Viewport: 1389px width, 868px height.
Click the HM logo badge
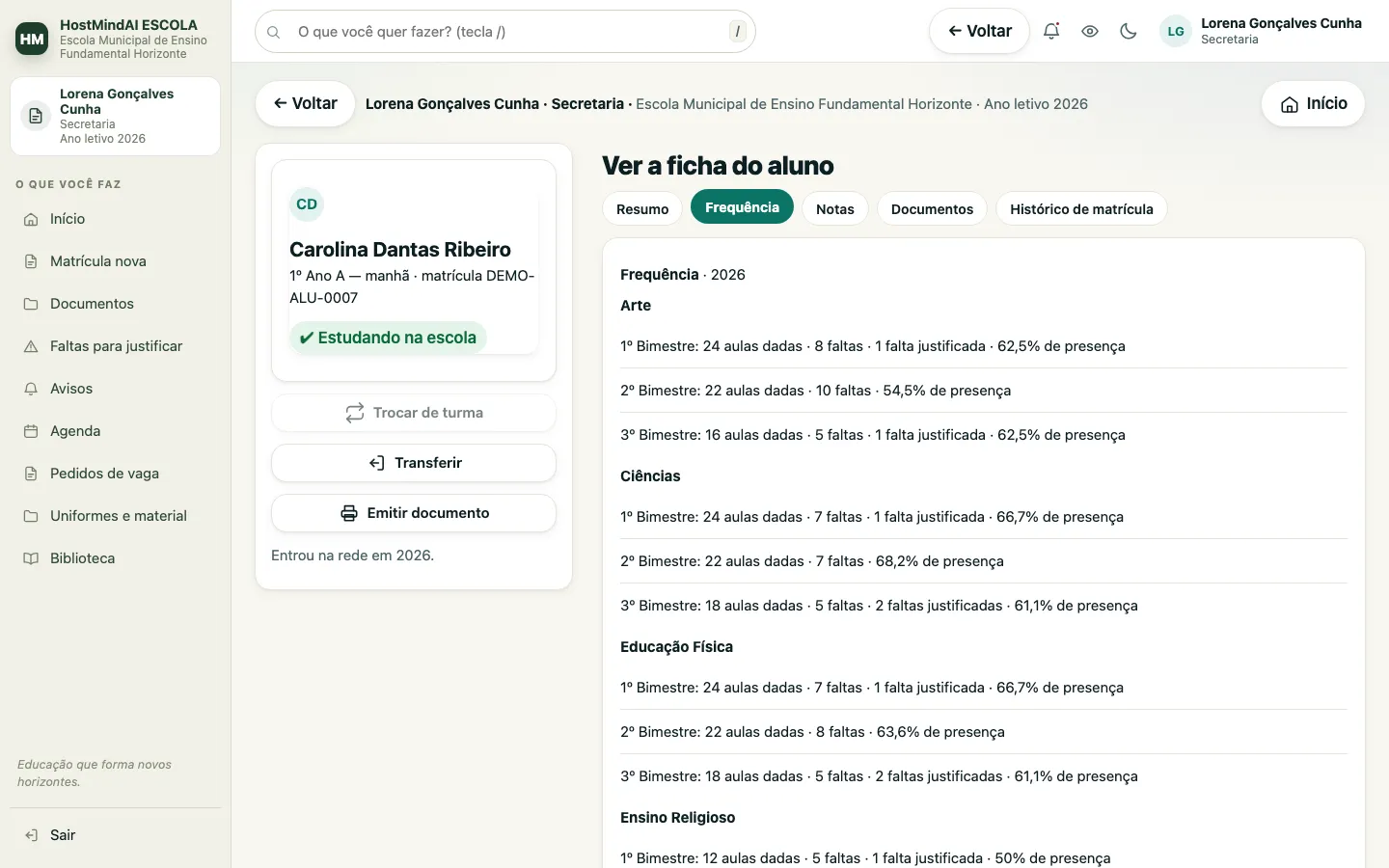pyautogui.click(x=32, y=39)
